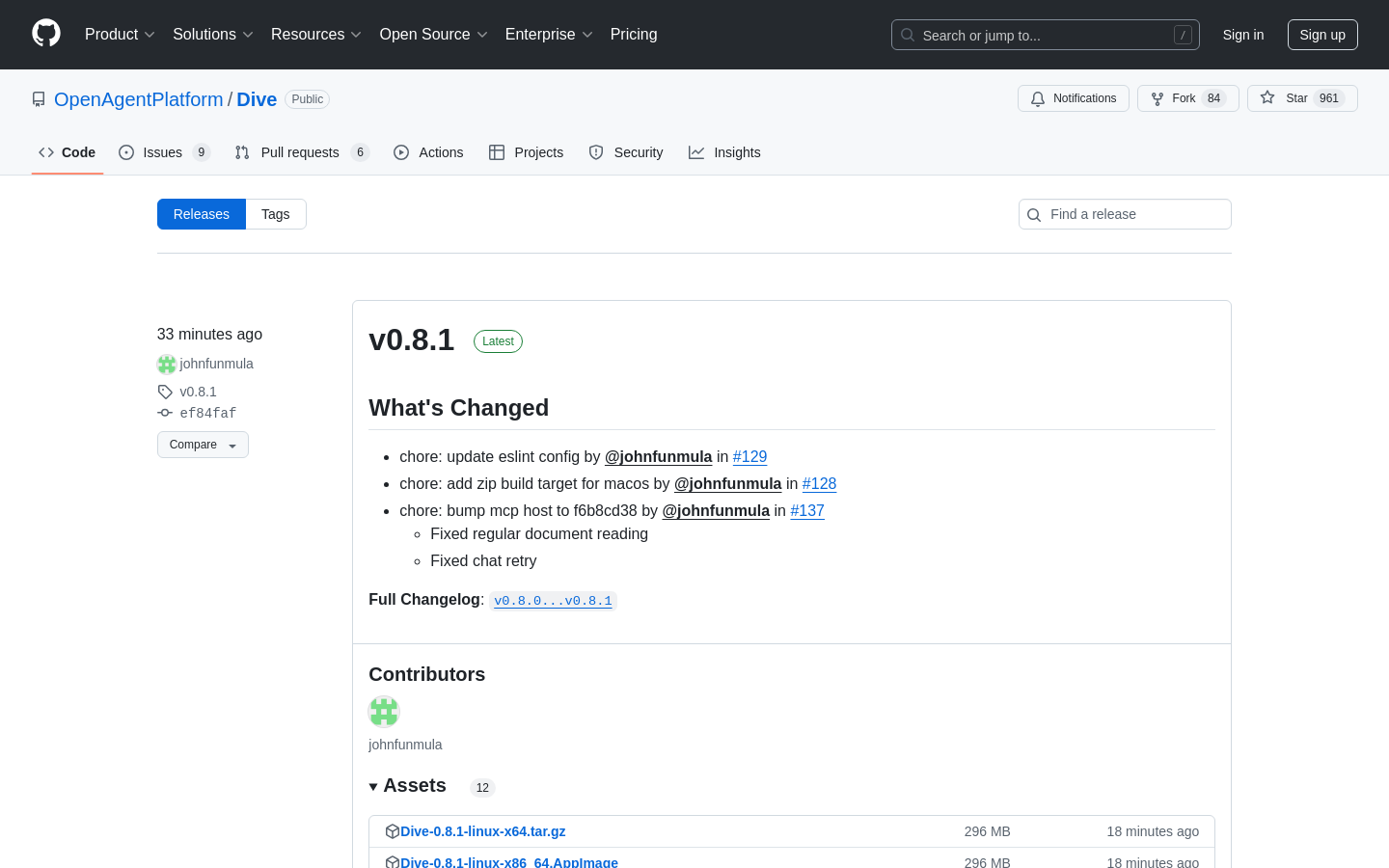Image resolution: width=1389 pixels, height=868 pixels.
Task: Download Dive-0.8.1-linux-x86_64.AppImage
Action: point(508,862)
